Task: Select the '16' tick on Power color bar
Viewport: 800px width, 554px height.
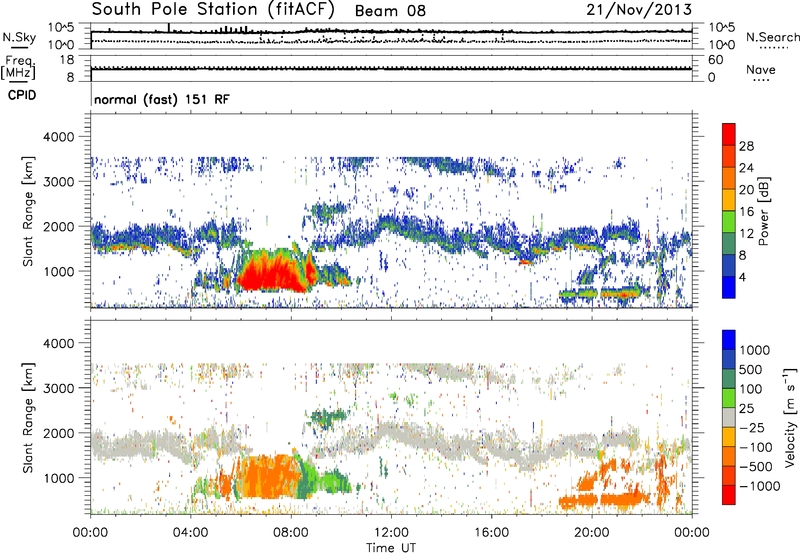Action: [x=746, y=211]
